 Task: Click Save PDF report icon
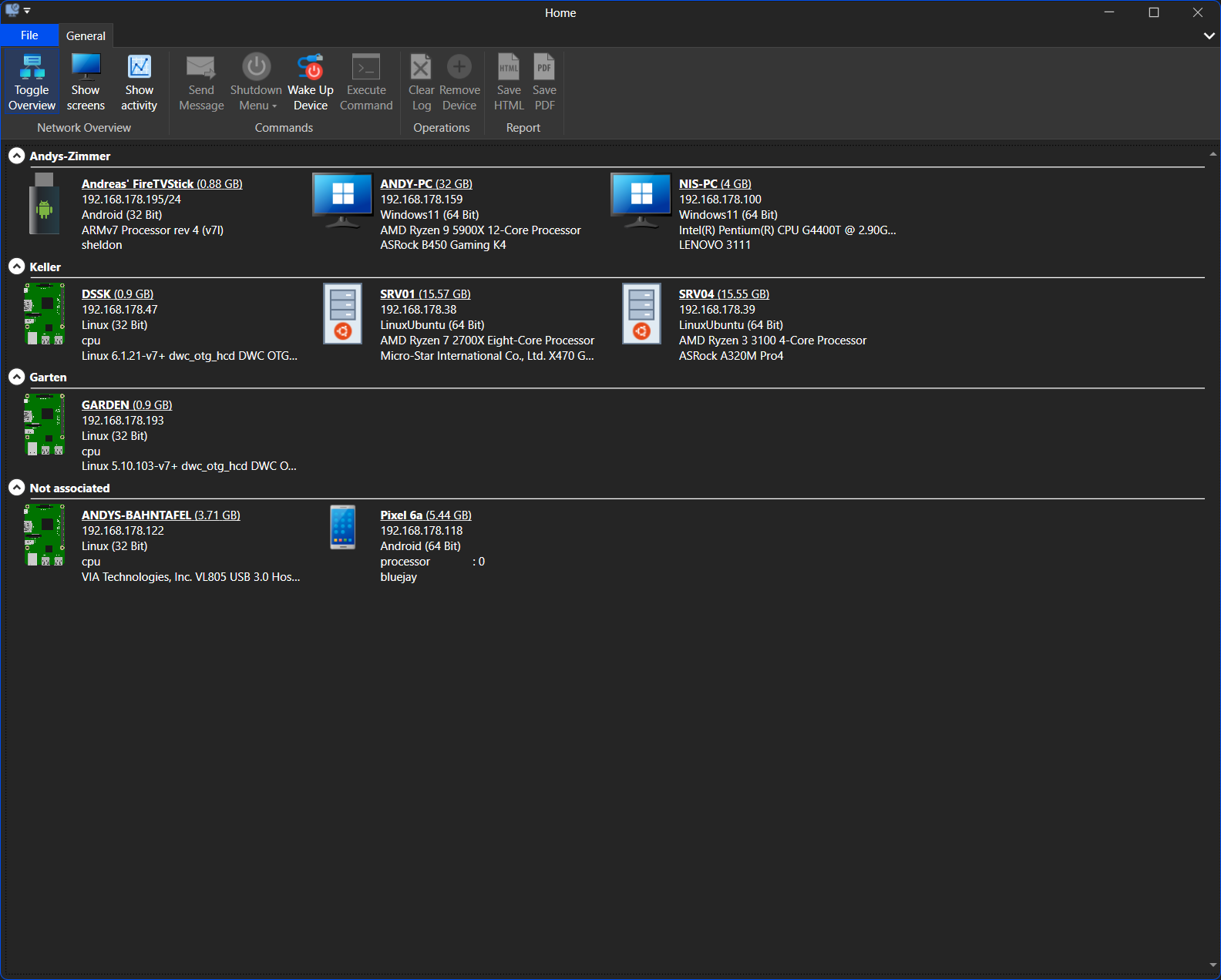[x=544, y=67]
